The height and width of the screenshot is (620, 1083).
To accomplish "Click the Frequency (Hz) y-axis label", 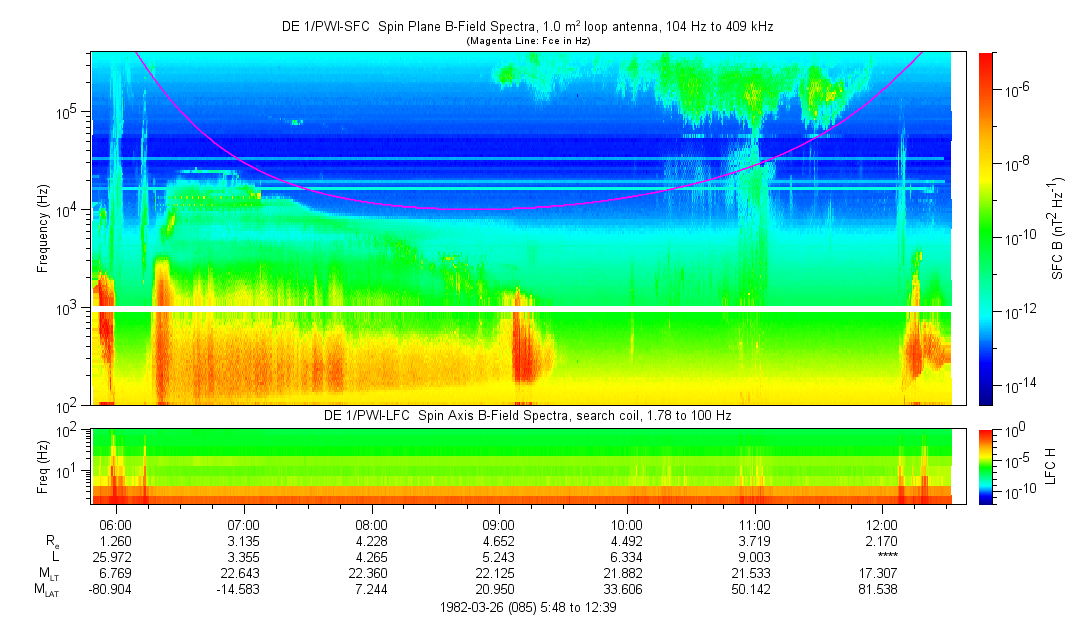I will click(43, 228).
